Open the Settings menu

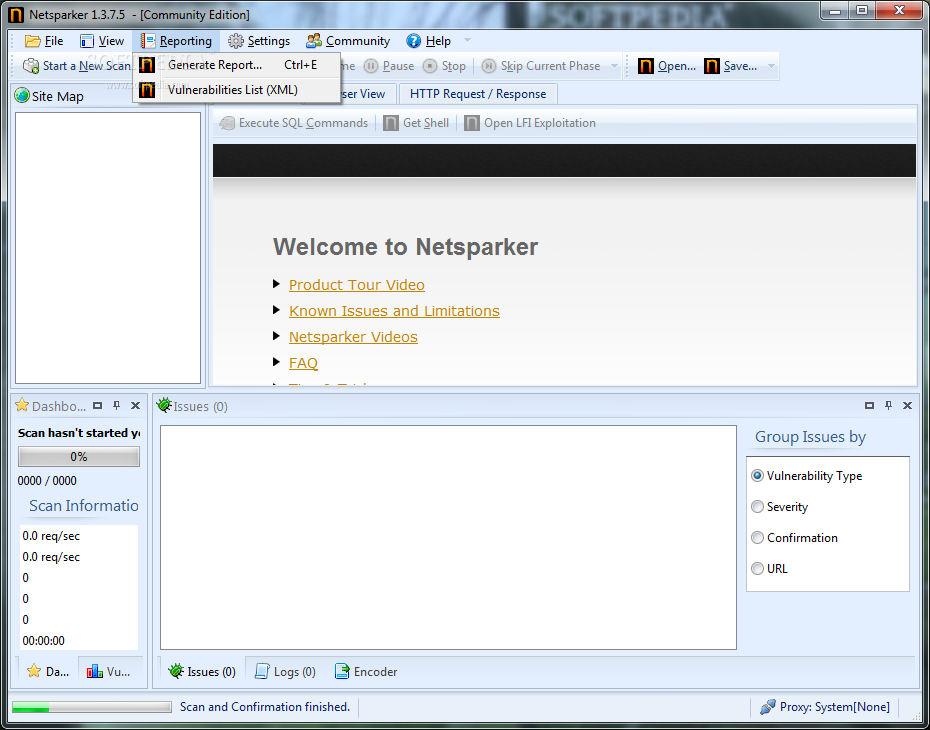(259, 41)
